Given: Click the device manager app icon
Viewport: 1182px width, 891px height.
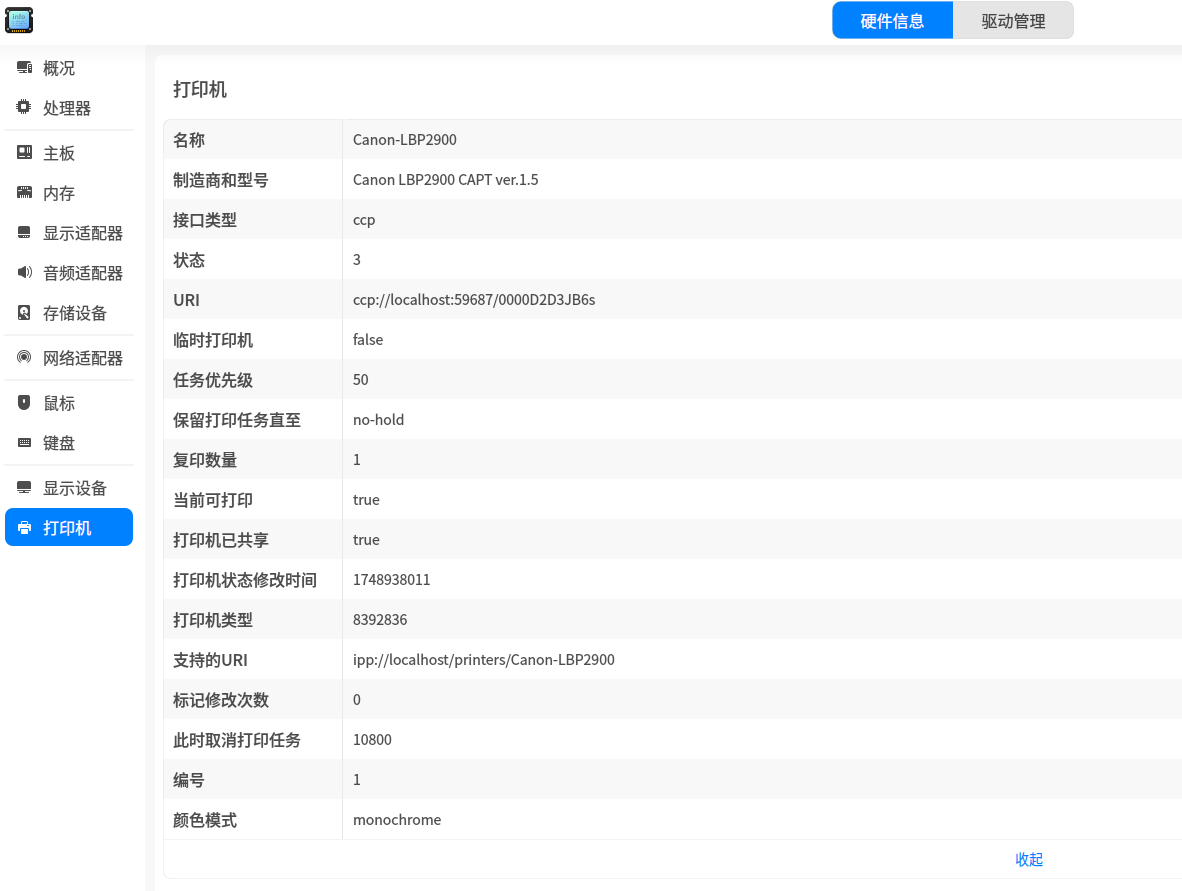Looking at the screenshot, I should coord(19,20).
